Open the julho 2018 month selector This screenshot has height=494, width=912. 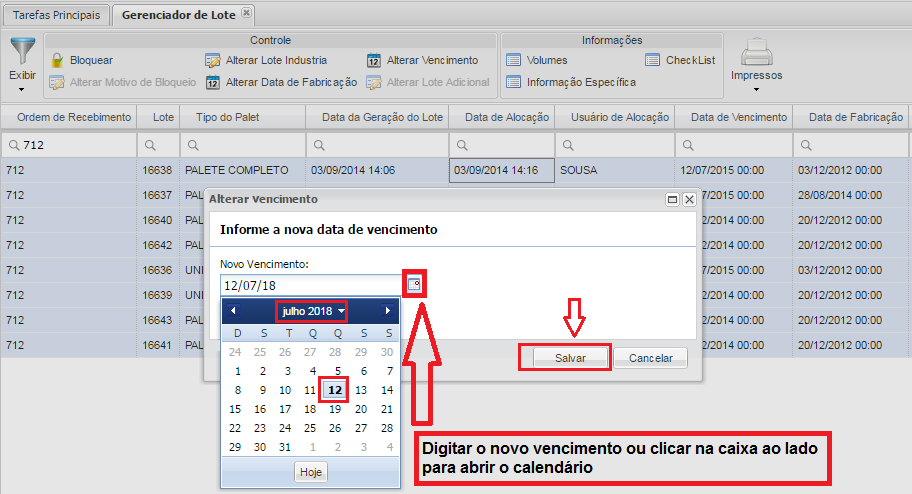(x=312, y=311)
